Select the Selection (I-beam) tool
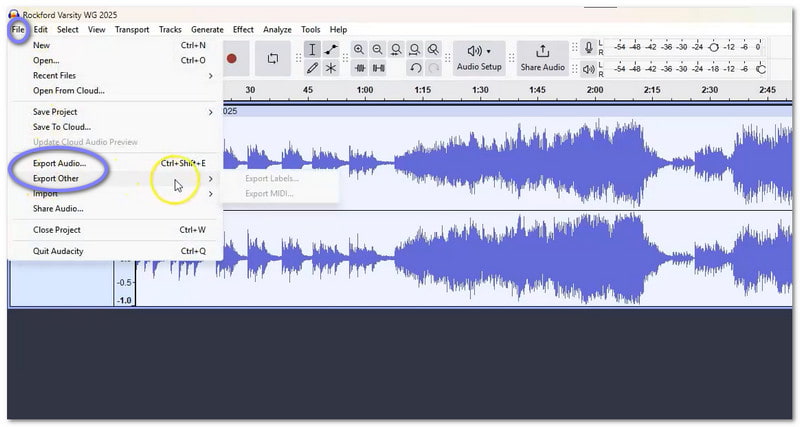This screenshot has height=427, width=800. click(312, 49)
